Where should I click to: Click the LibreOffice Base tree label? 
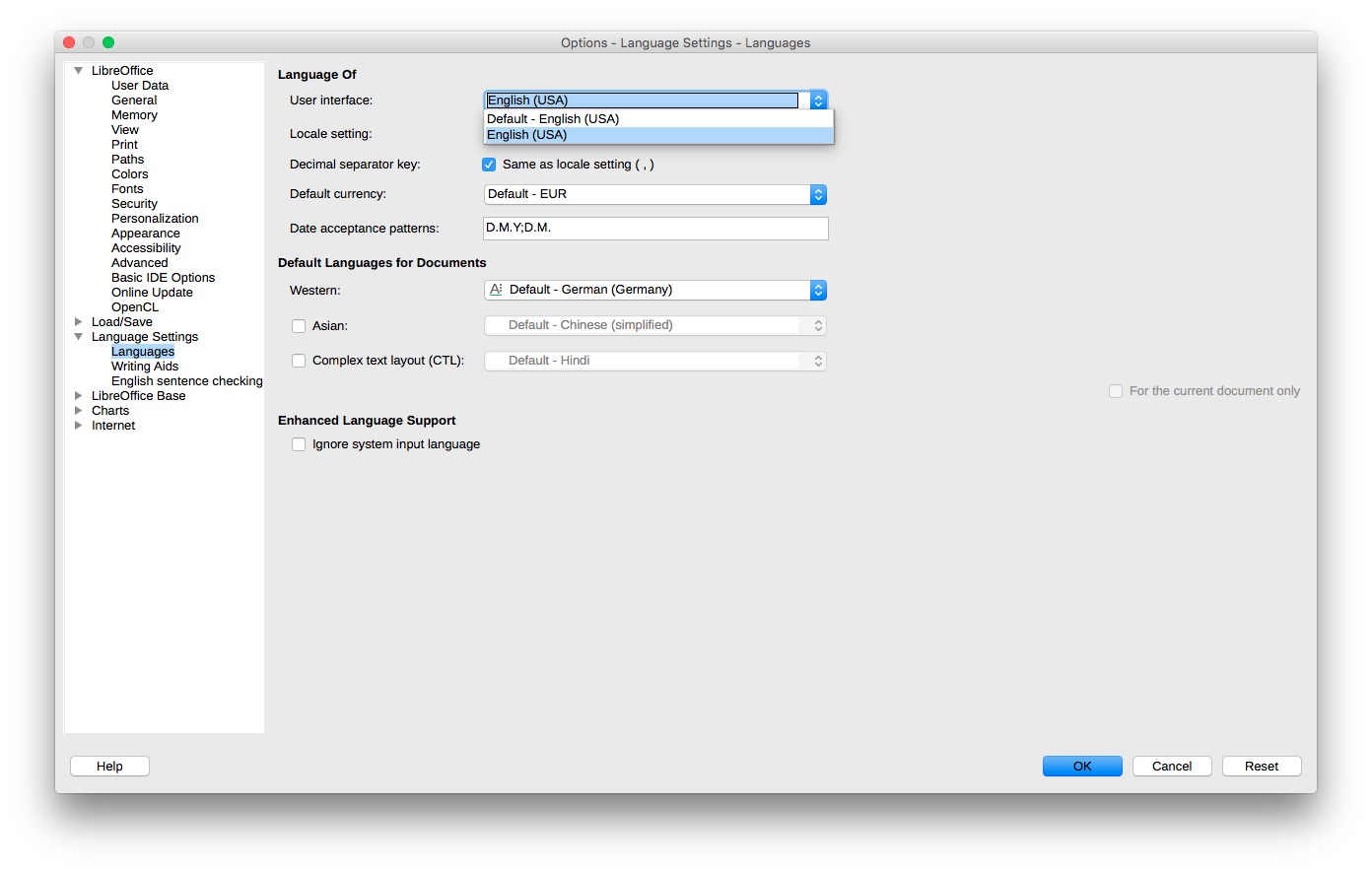click(x=138, y=396)
